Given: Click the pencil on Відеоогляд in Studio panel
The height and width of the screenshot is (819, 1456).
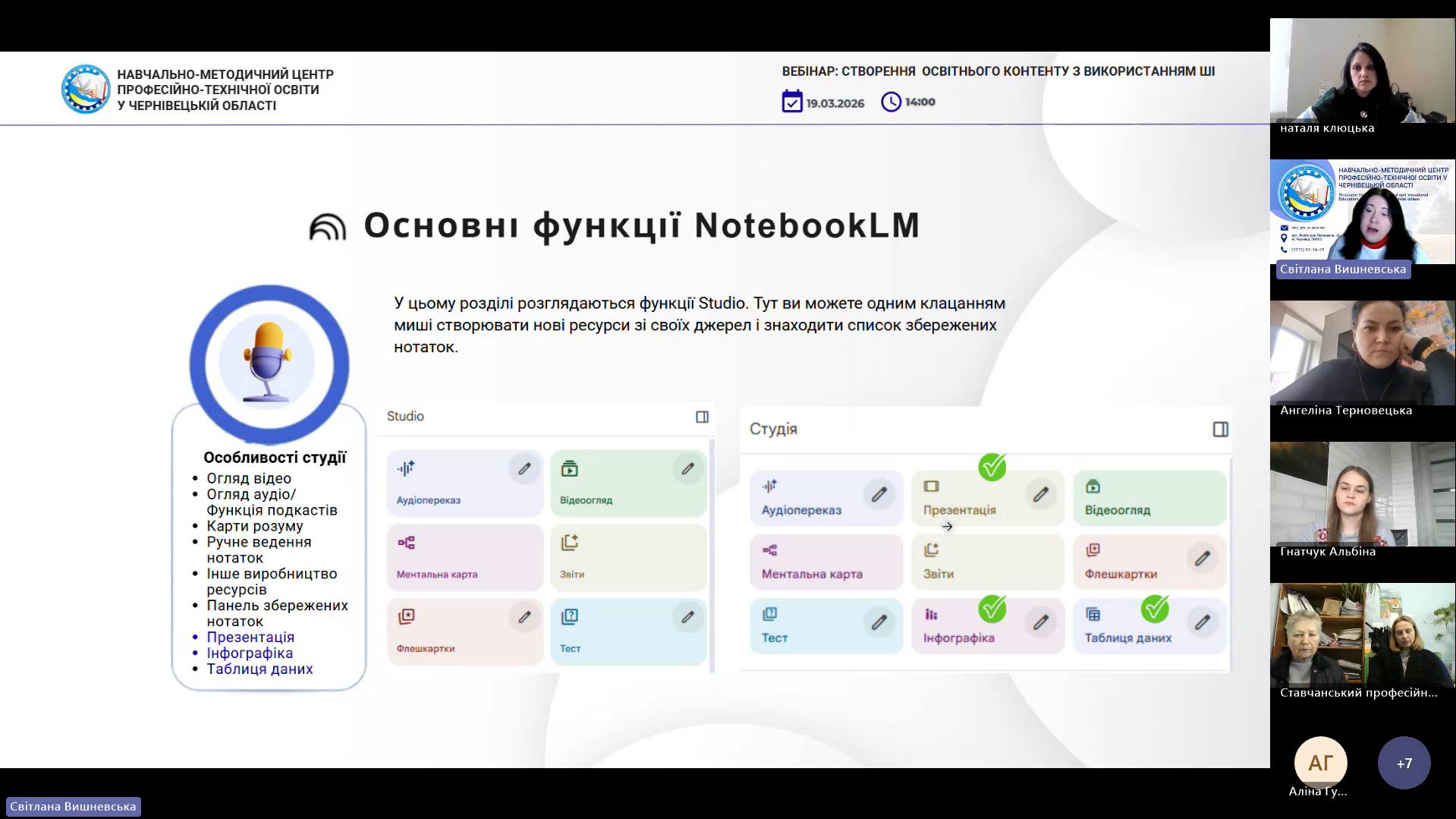Looking at the screenshot, I should point(687,469).
